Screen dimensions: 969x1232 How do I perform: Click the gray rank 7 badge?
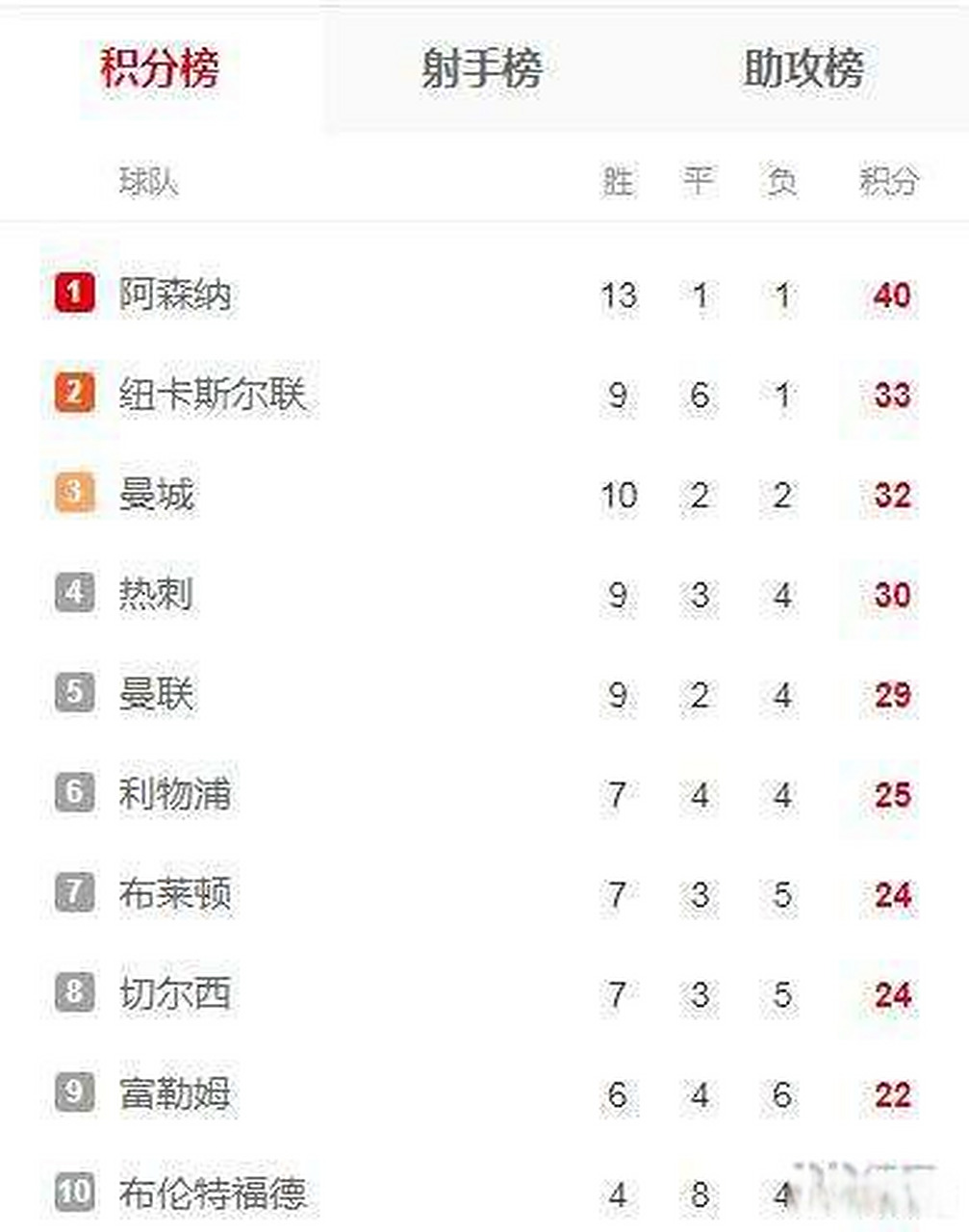tap(75, 893)
